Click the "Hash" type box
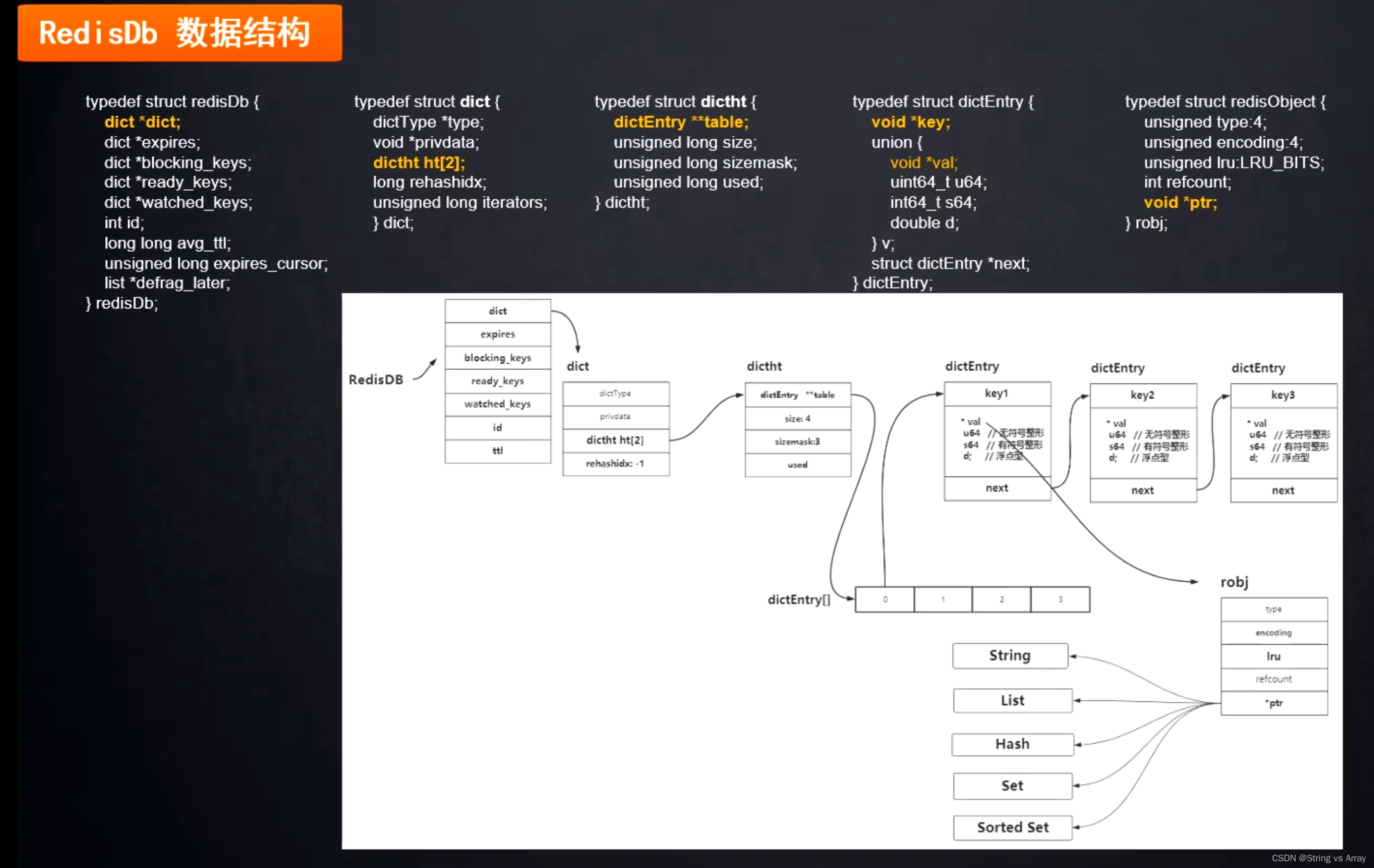 [x=1012, y=745]
